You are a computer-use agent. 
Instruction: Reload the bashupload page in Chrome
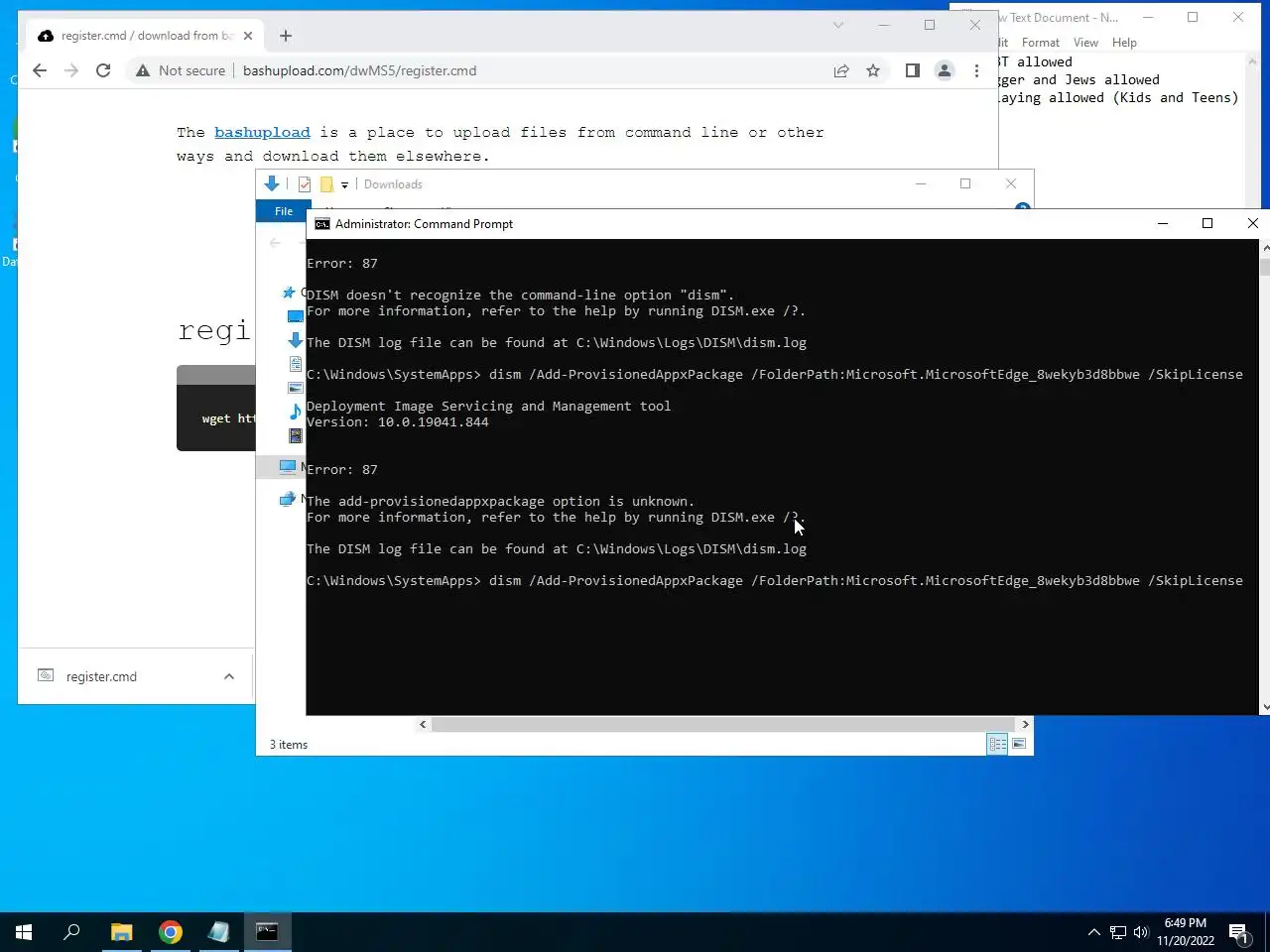tap(103, 70)
